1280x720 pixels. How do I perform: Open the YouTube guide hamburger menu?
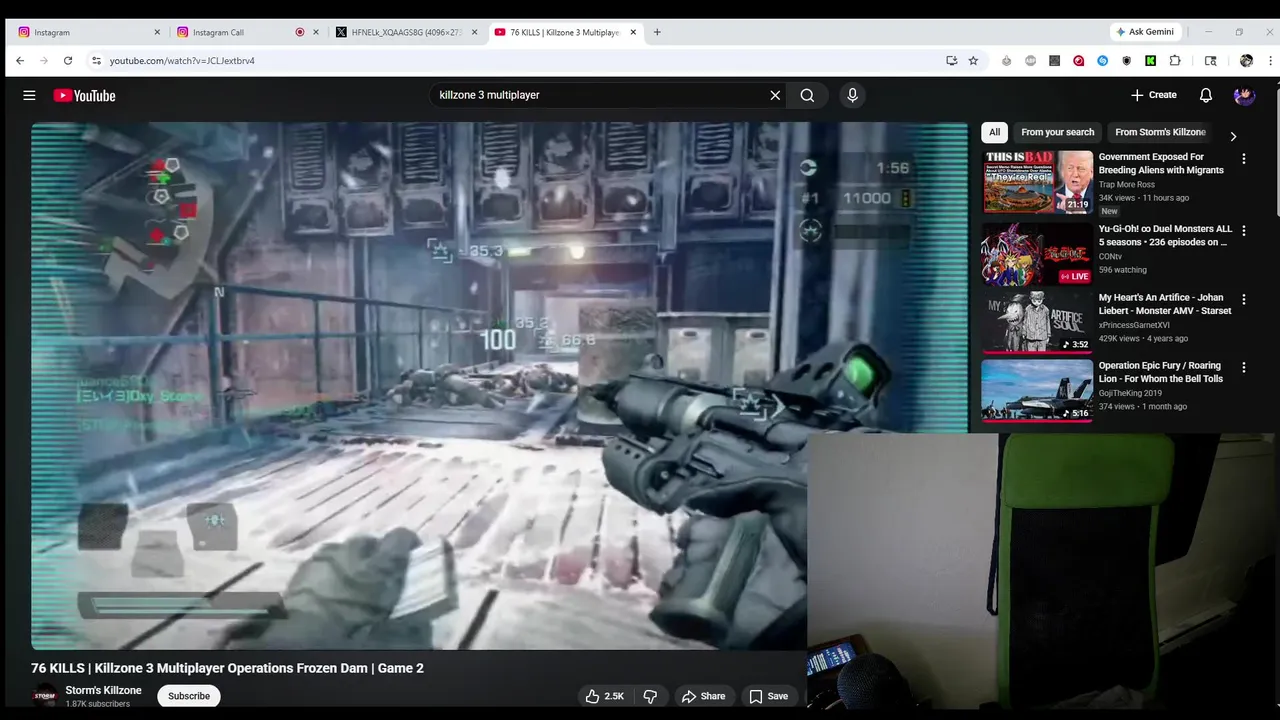tap(29, 95)
